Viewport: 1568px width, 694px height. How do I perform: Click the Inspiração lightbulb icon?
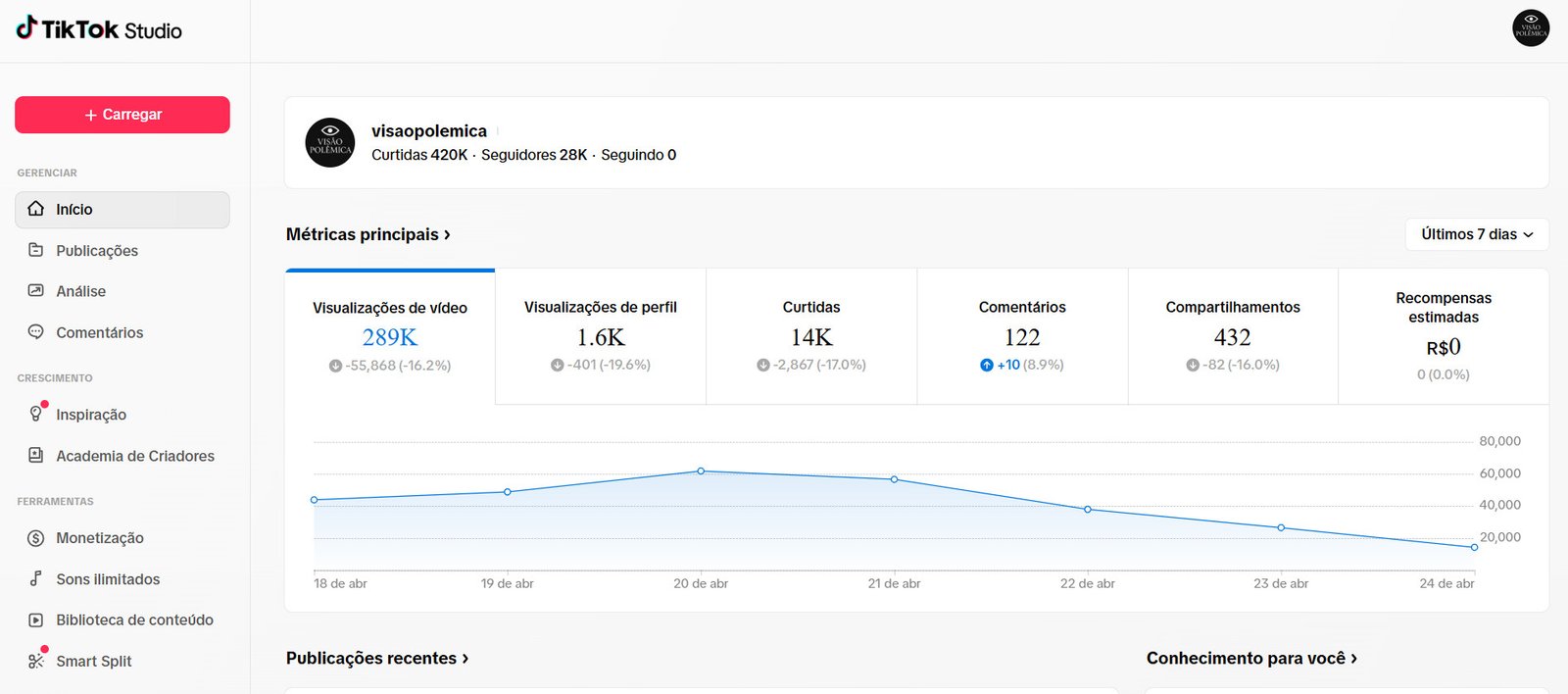pos(36,414)
